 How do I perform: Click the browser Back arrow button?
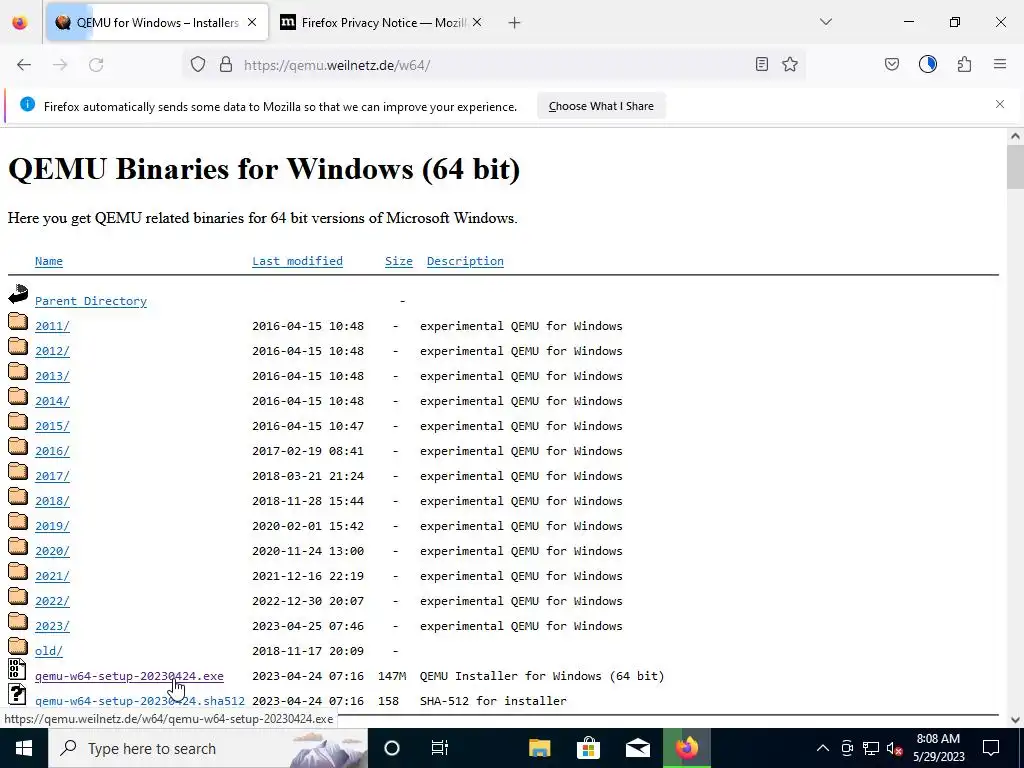click(24, 65)
